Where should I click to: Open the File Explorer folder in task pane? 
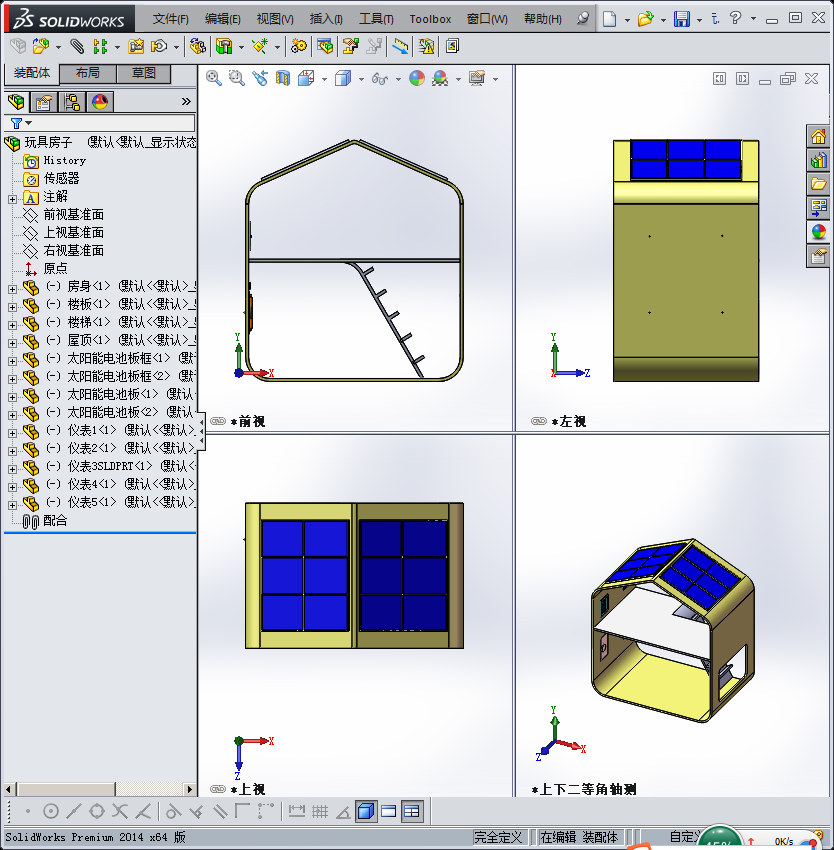(818, 184)
